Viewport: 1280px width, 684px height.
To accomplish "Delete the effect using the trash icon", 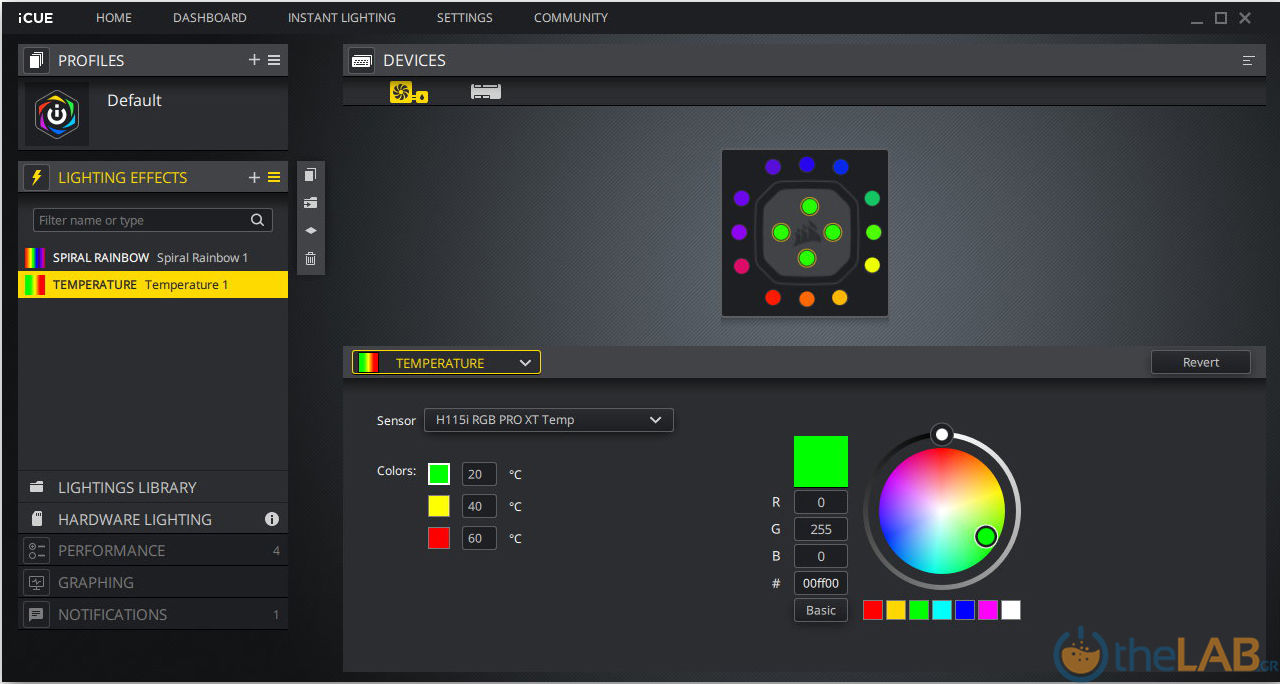I will point(310,258).
